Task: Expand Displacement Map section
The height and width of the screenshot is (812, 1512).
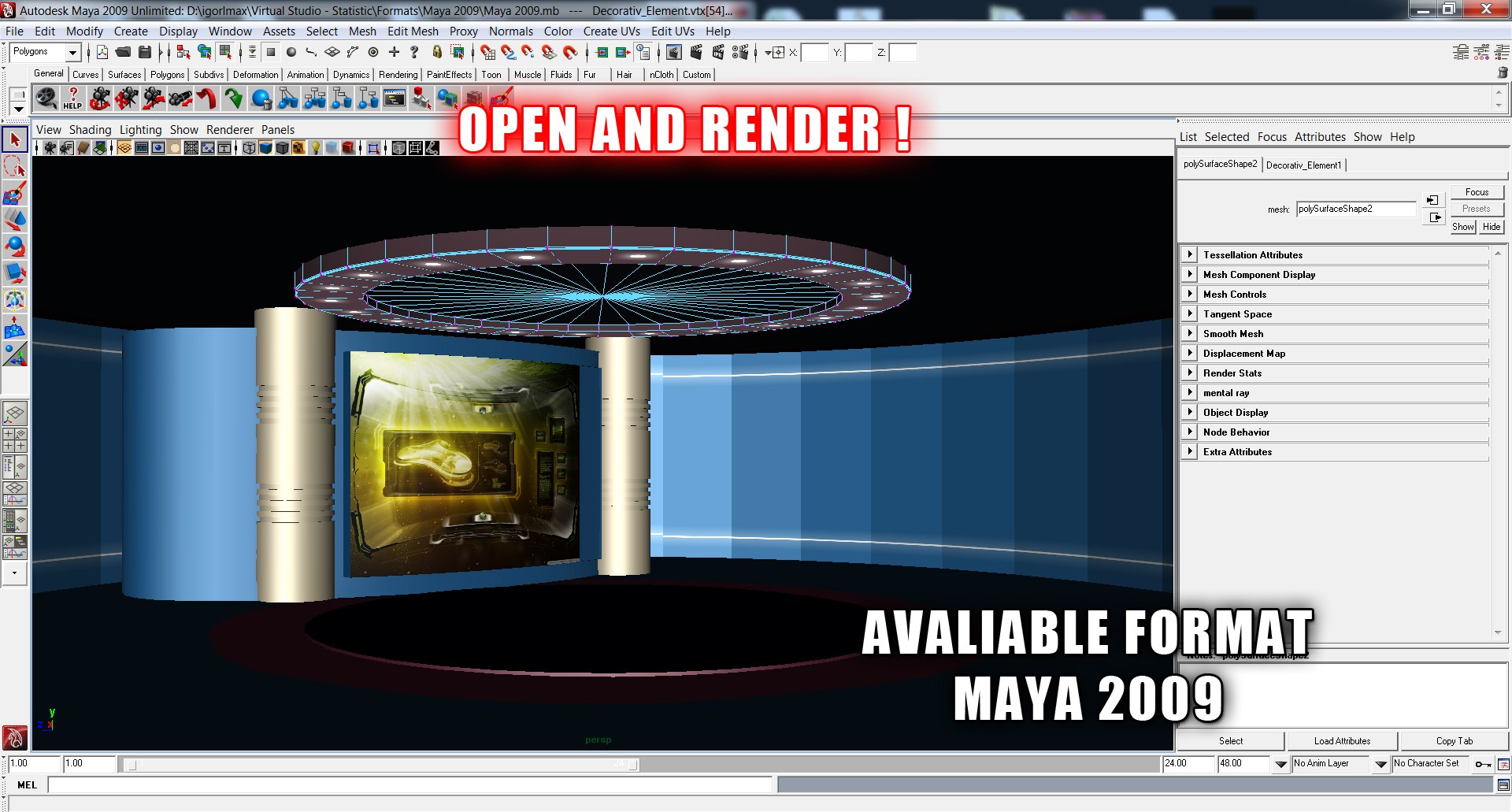Action: click(x=1190, y=353)
